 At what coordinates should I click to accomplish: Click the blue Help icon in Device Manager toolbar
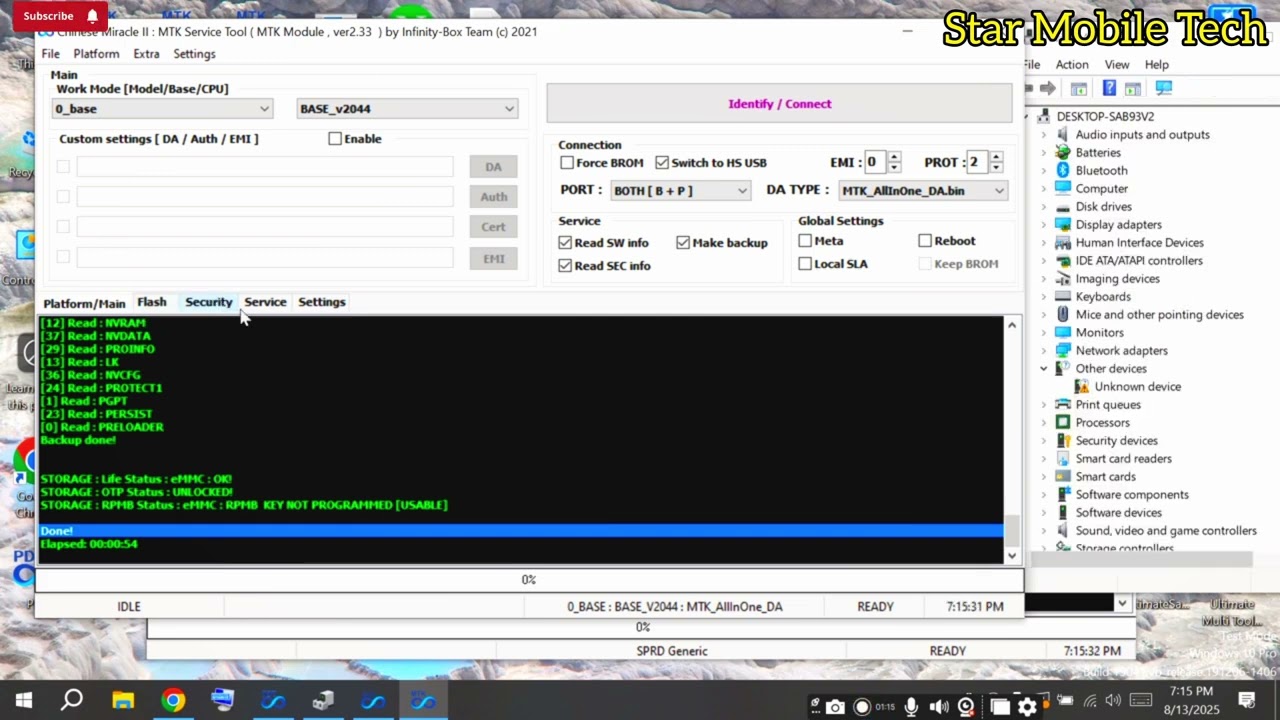tap(1111, 89)
